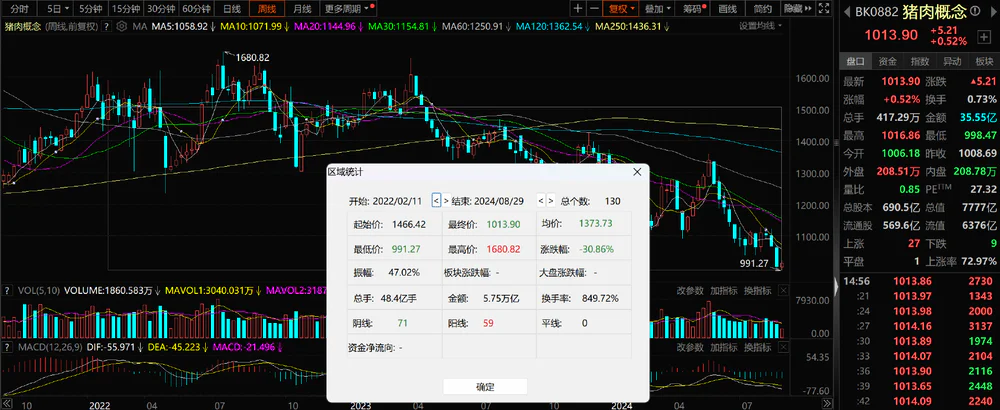Close the 区域统计 dialog

coord(636,172)
